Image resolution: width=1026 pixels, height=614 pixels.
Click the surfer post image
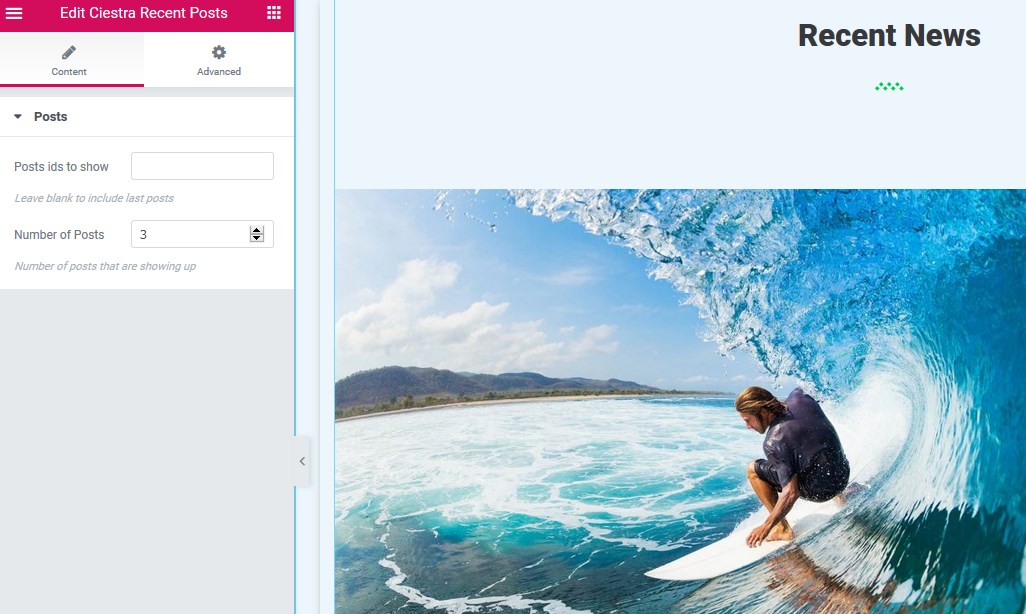pos(680,402)
